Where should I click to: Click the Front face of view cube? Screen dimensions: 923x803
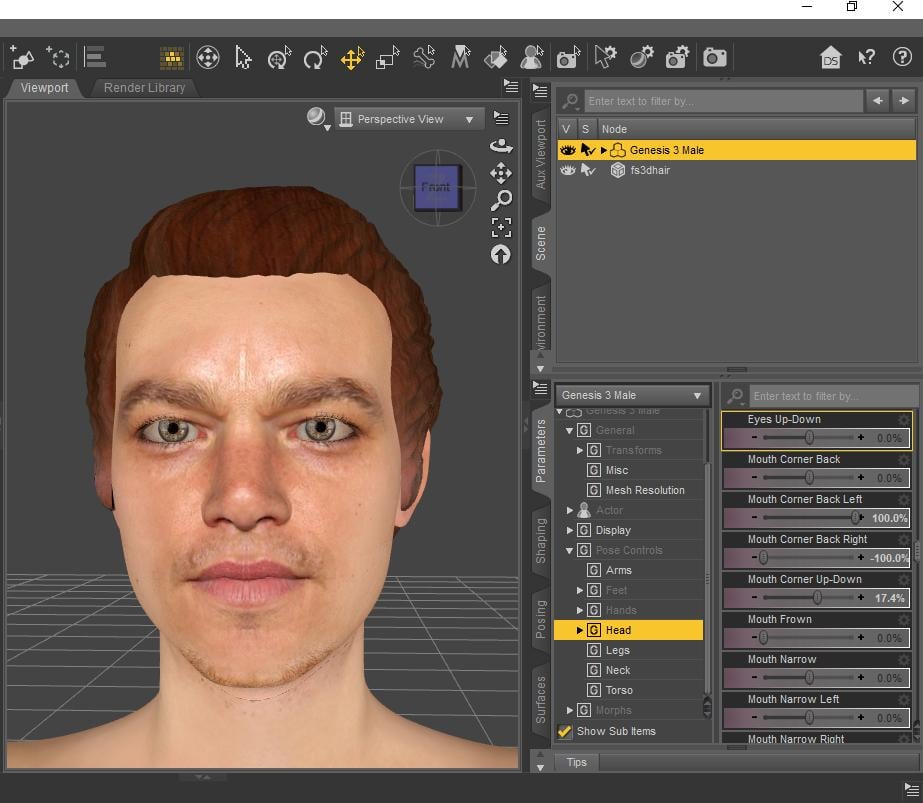pyautogui.click(x=436, y=187)
